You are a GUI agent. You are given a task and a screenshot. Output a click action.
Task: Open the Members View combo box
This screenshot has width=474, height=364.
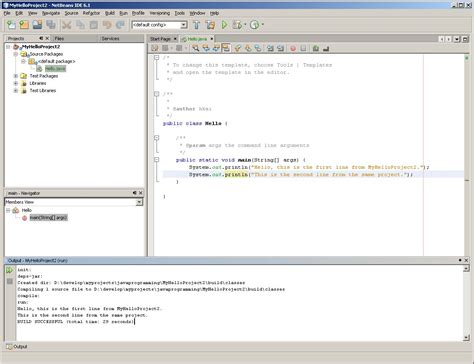coord(74,202)
